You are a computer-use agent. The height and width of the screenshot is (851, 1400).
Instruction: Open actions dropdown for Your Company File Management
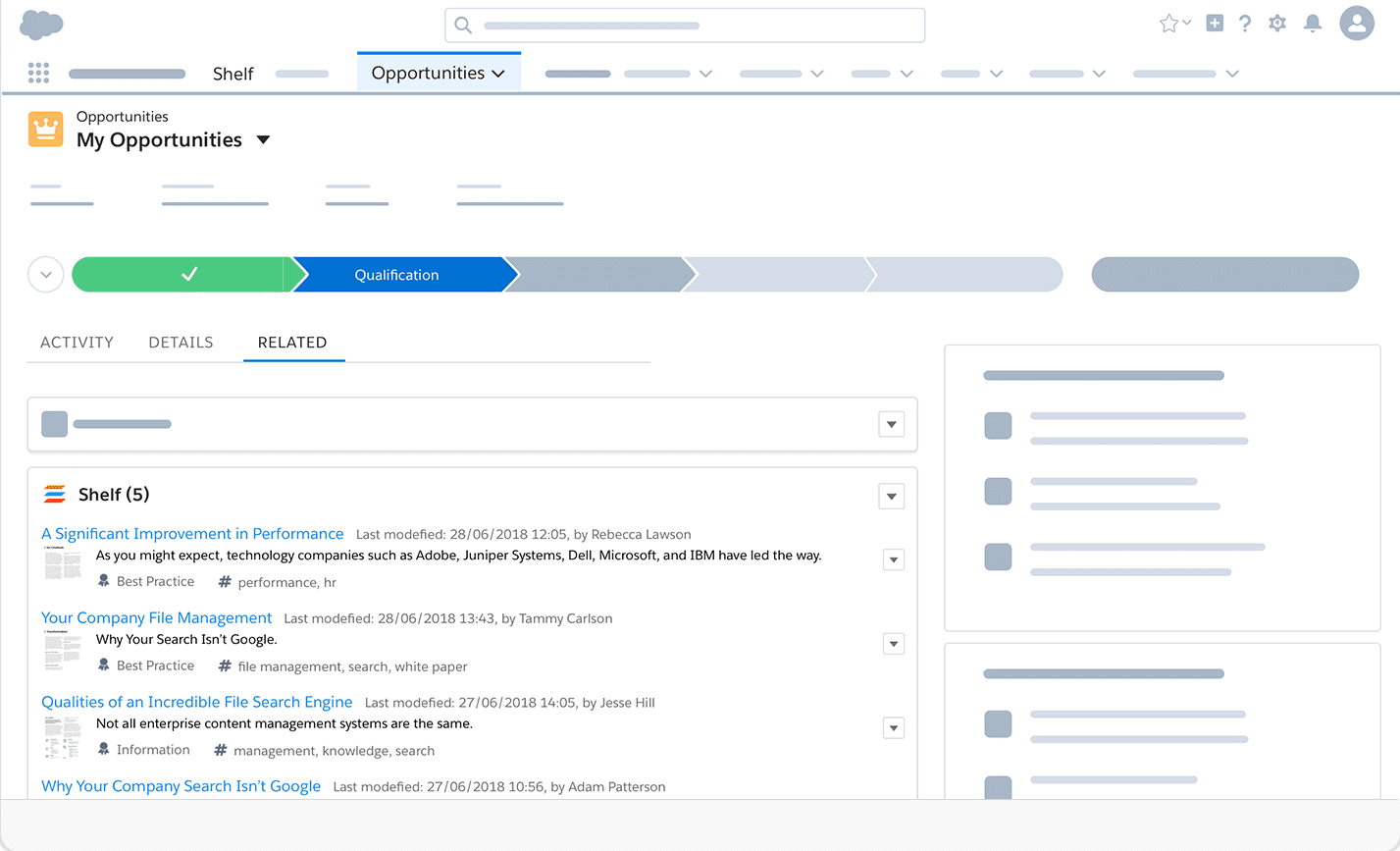pos(893,644)
